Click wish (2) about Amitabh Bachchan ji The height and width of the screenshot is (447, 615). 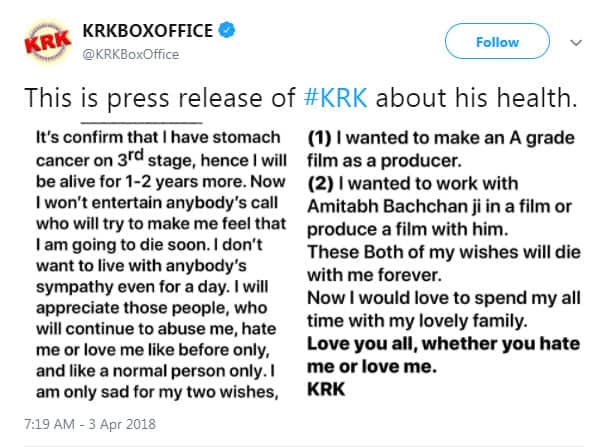click(439, 206)
